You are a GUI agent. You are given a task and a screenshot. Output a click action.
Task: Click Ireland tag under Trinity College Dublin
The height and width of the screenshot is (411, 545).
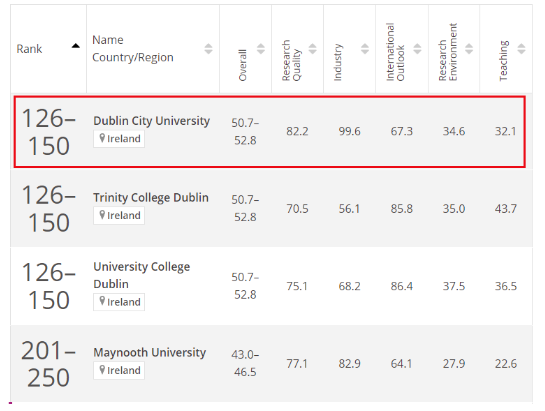(119, 216)
